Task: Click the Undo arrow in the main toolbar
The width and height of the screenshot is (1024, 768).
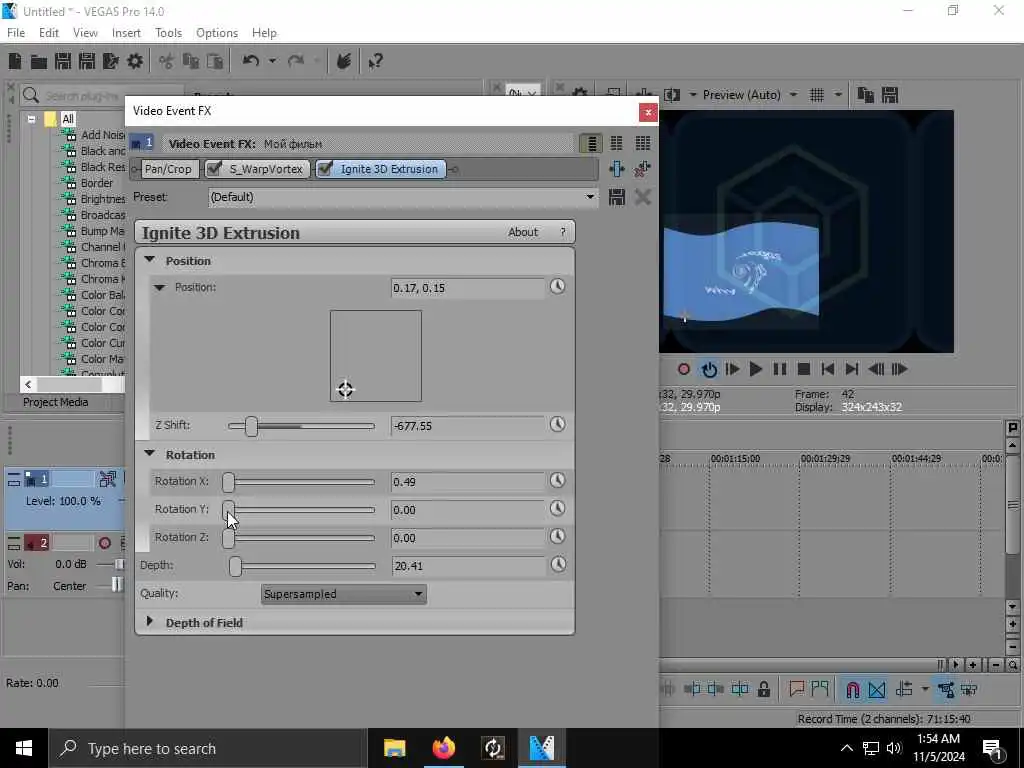Action: pos(251,61)
